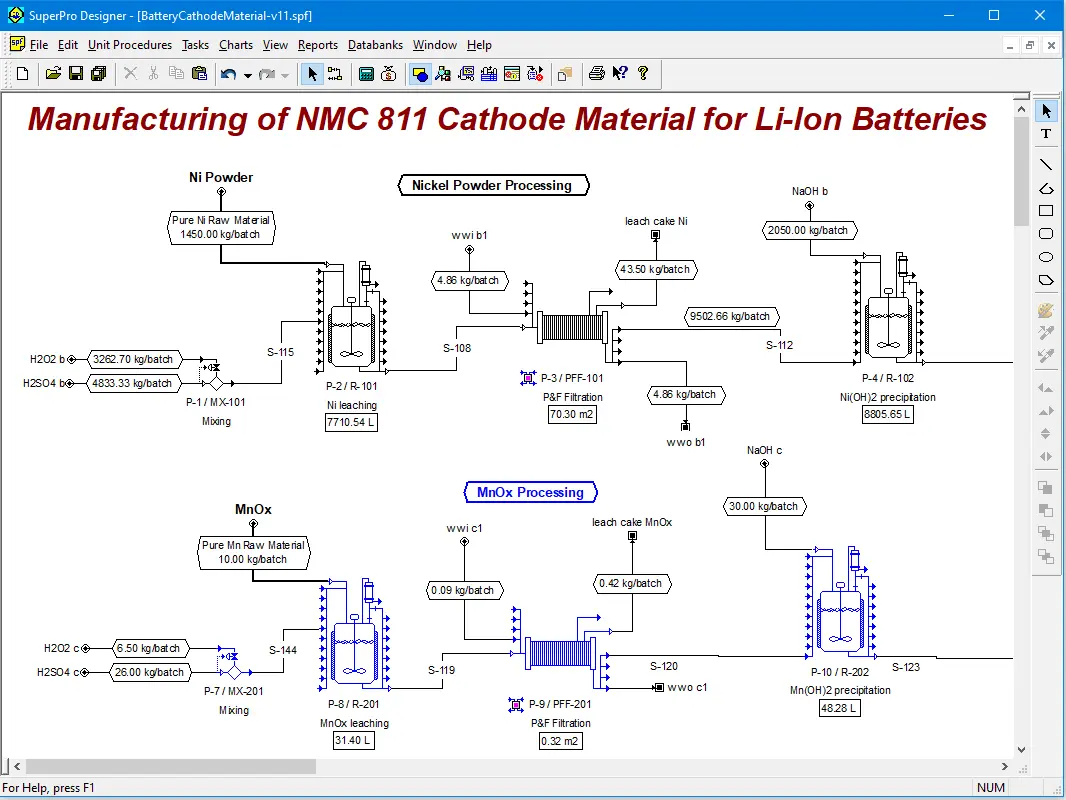Click the money bag economics icon
This screenshot has height=800, width=1066.
(389, 73)
